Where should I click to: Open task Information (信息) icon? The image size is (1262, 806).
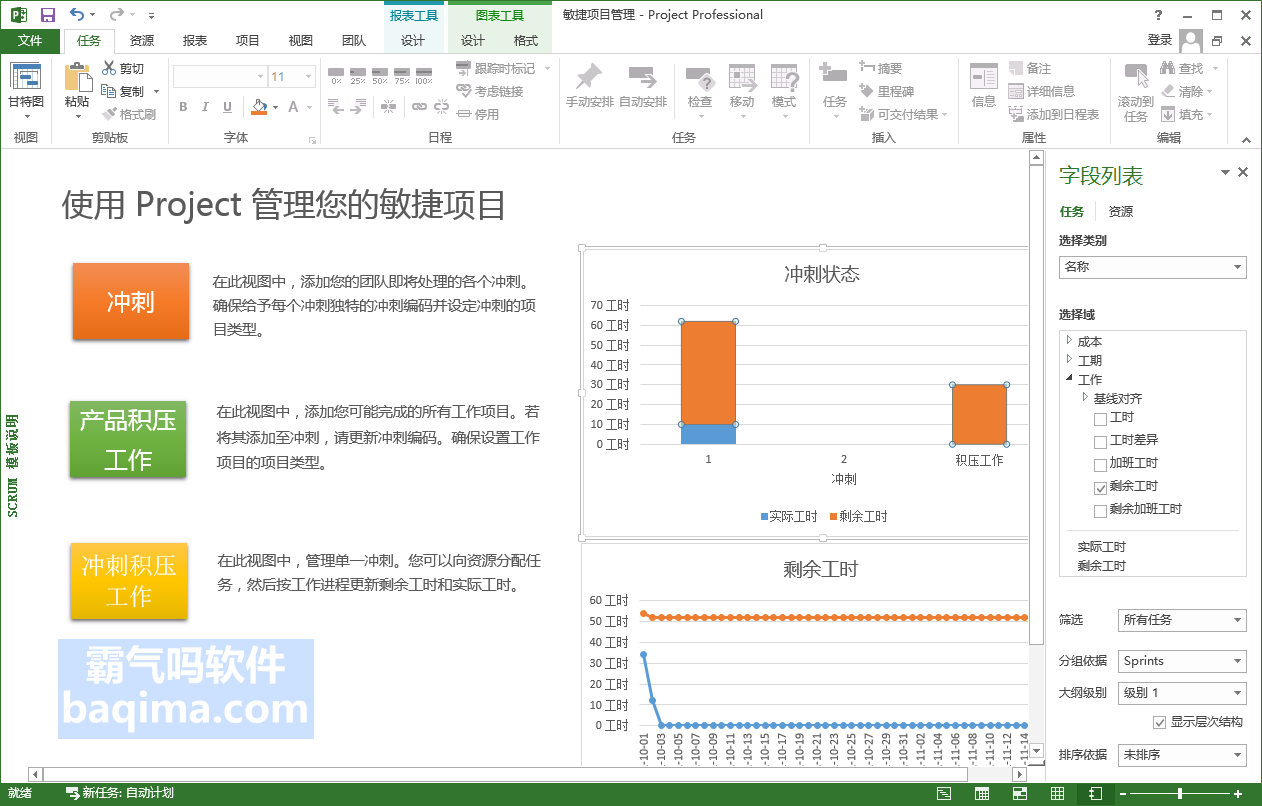(984, 77)
